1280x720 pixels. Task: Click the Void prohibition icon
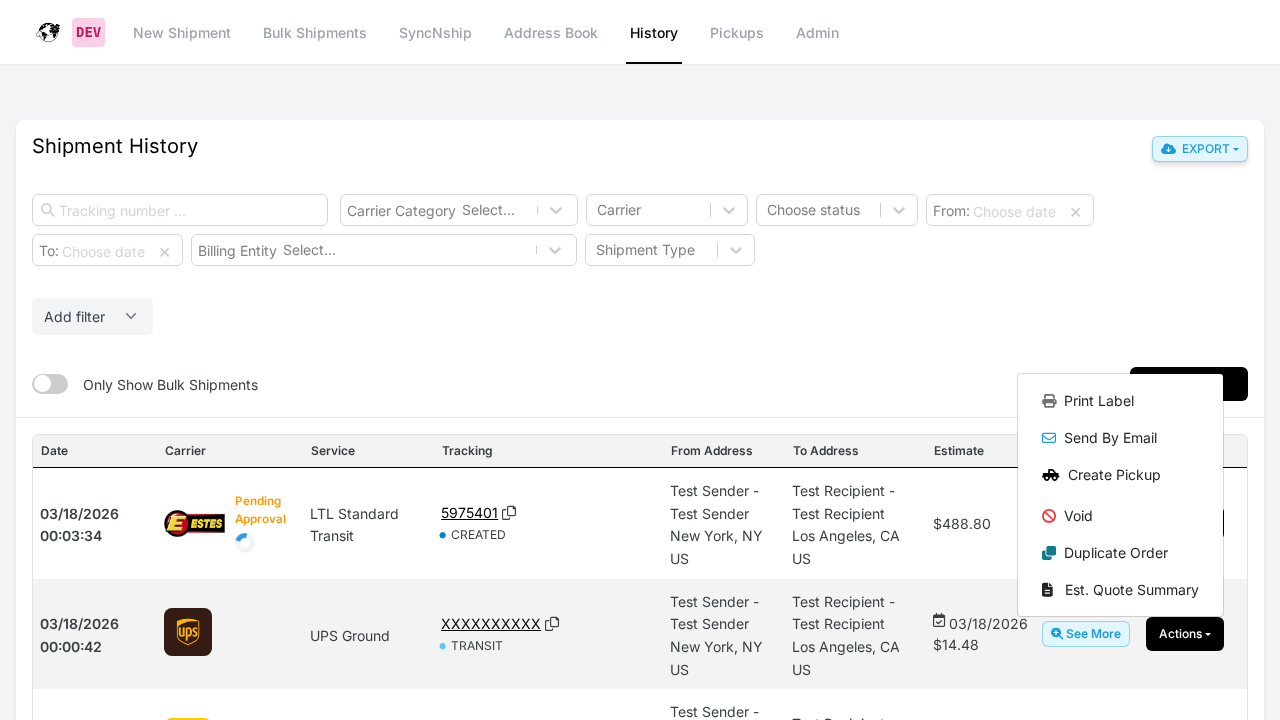pyautogui.click(x=1048, y=515)
